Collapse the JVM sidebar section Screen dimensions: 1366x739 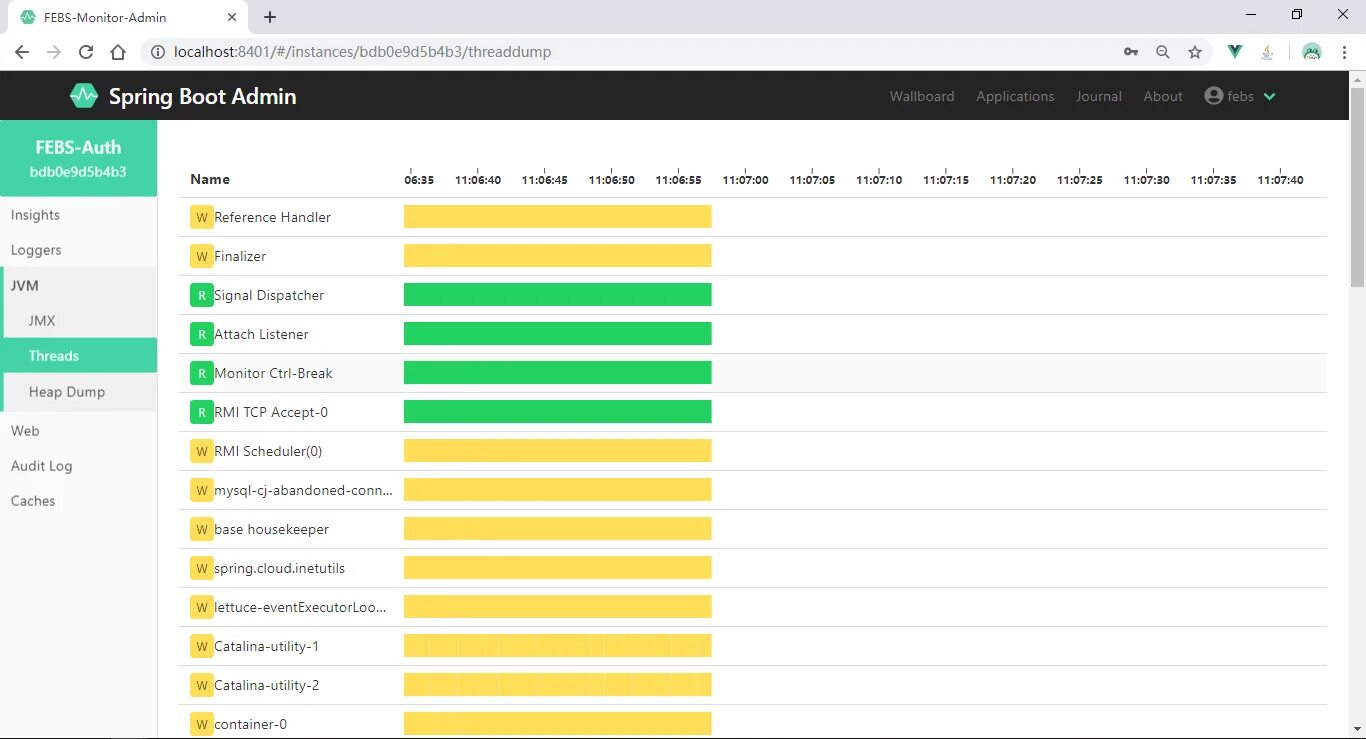(x=78, y=286)
